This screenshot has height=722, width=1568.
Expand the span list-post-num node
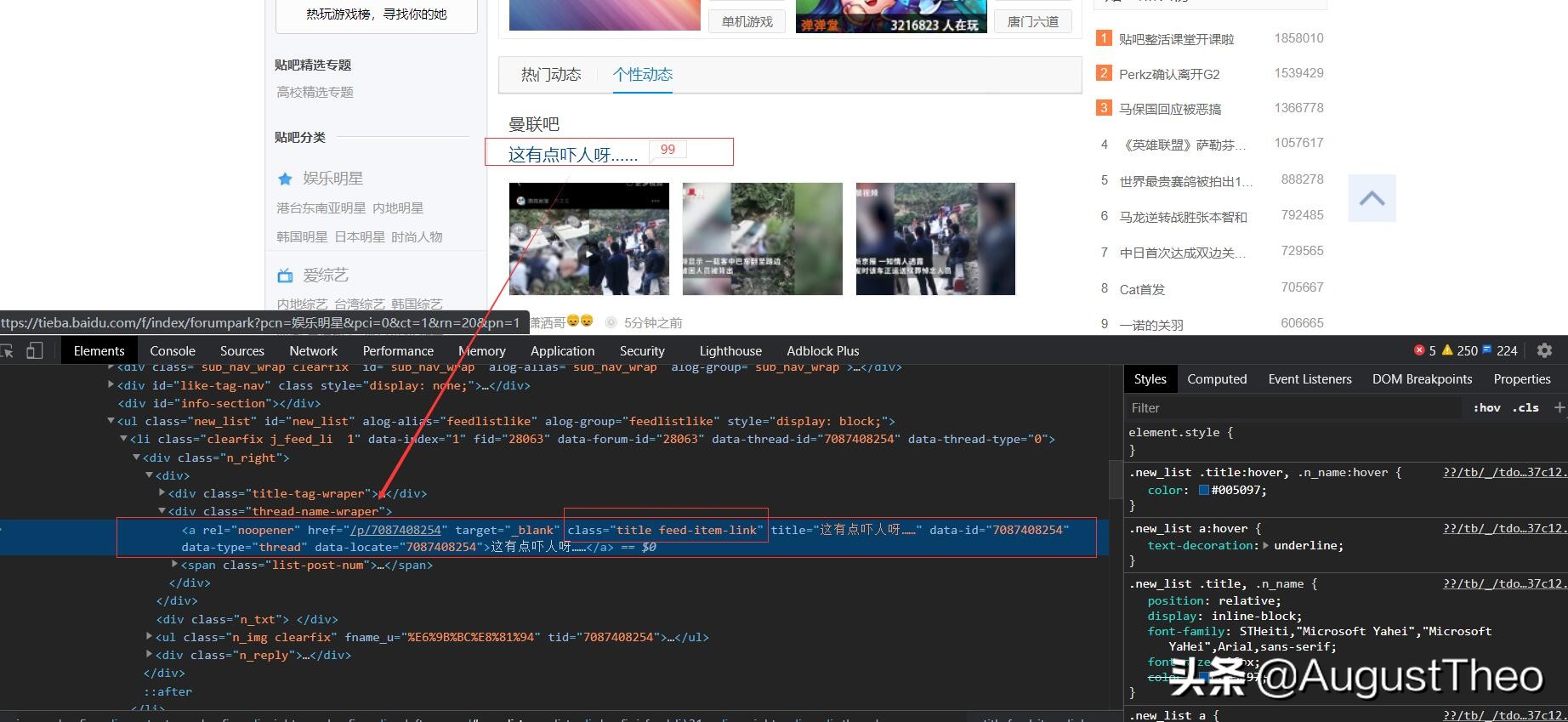pyautogui.click(x=174, y=564)
